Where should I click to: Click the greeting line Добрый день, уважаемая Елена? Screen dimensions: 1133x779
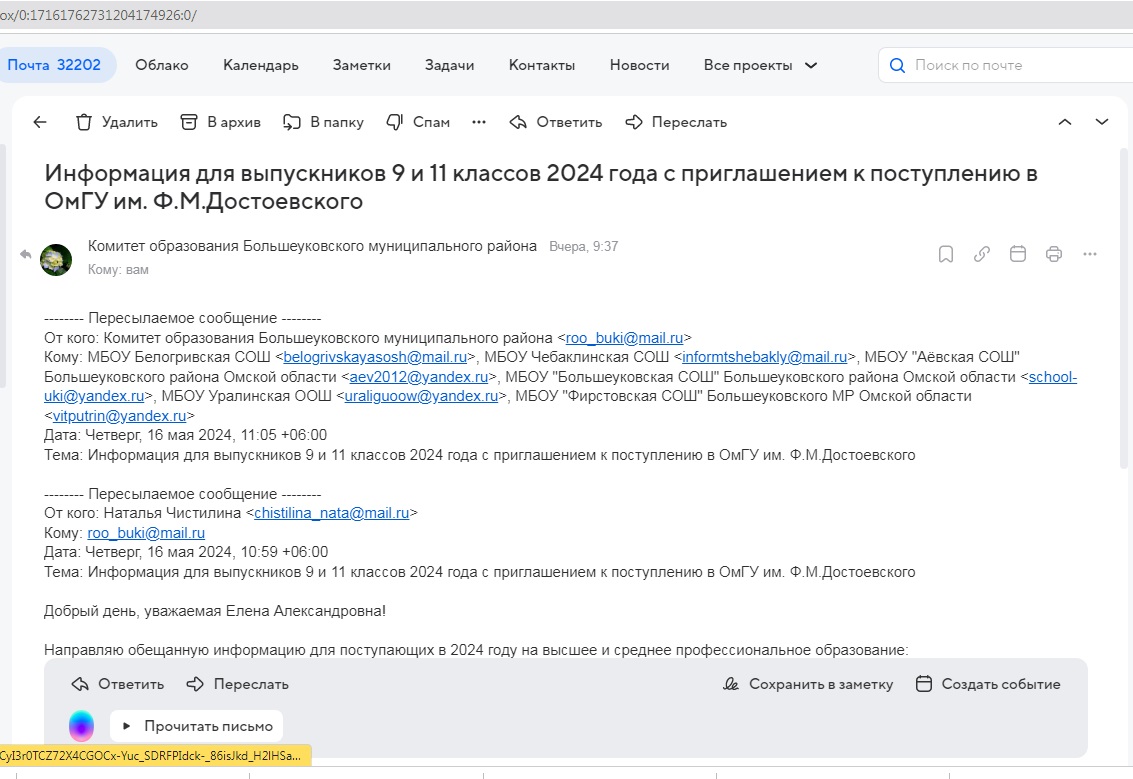coord(215,611)
